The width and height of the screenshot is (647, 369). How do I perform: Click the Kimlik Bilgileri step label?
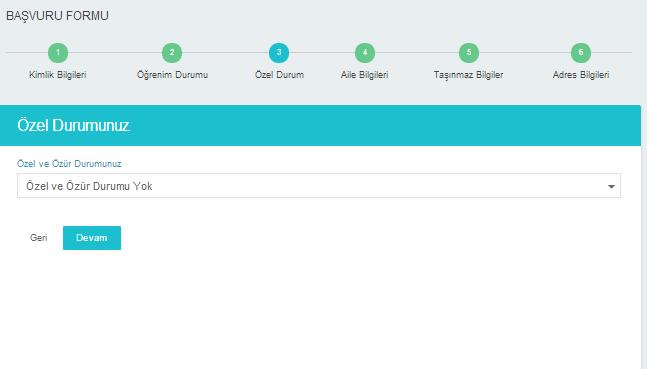click(x=58, y=75)
